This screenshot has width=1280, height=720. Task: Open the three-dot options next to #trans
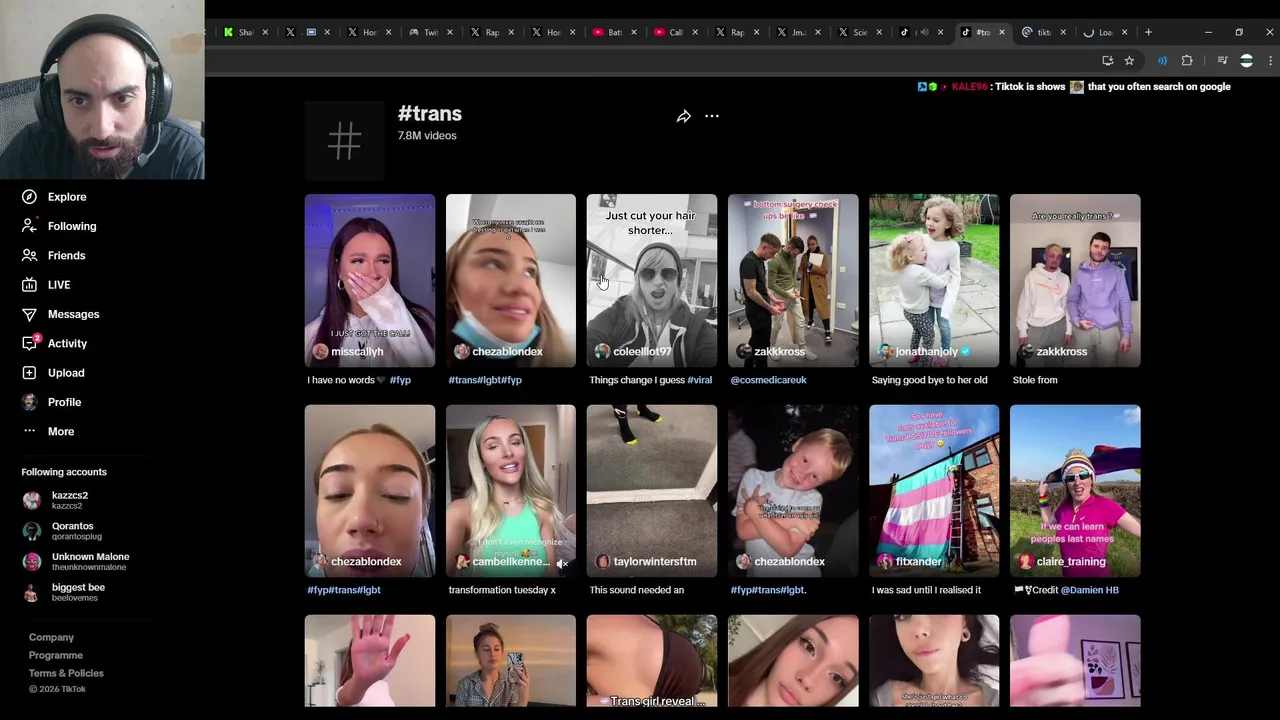[712, 116]
